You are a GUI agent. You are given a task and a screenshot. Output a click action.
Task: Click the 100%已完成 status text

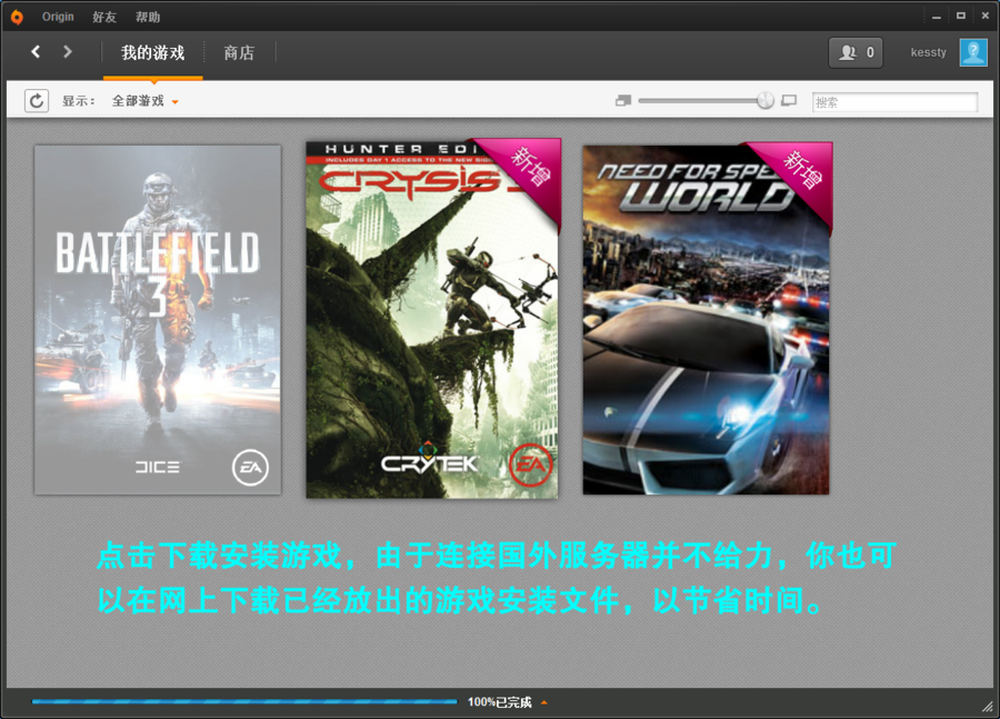[499, 702]
